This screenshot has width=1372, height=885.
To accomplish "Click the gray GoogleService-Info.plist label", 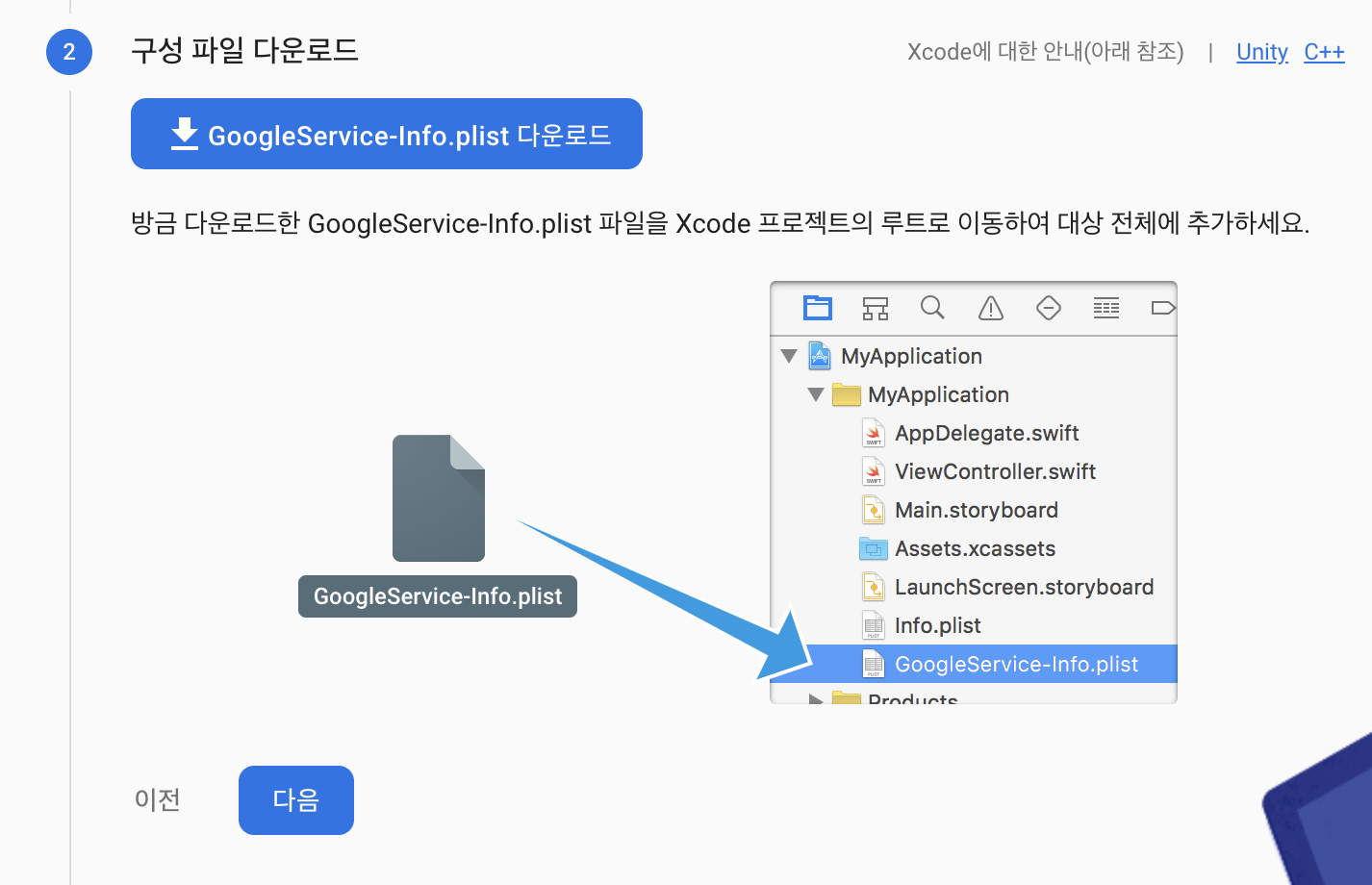I will tap(438, 596).
